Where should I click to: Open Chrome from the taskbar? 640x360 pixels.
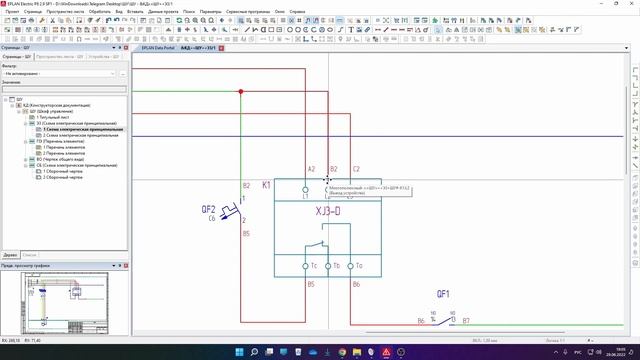click(x=342, y=352)
